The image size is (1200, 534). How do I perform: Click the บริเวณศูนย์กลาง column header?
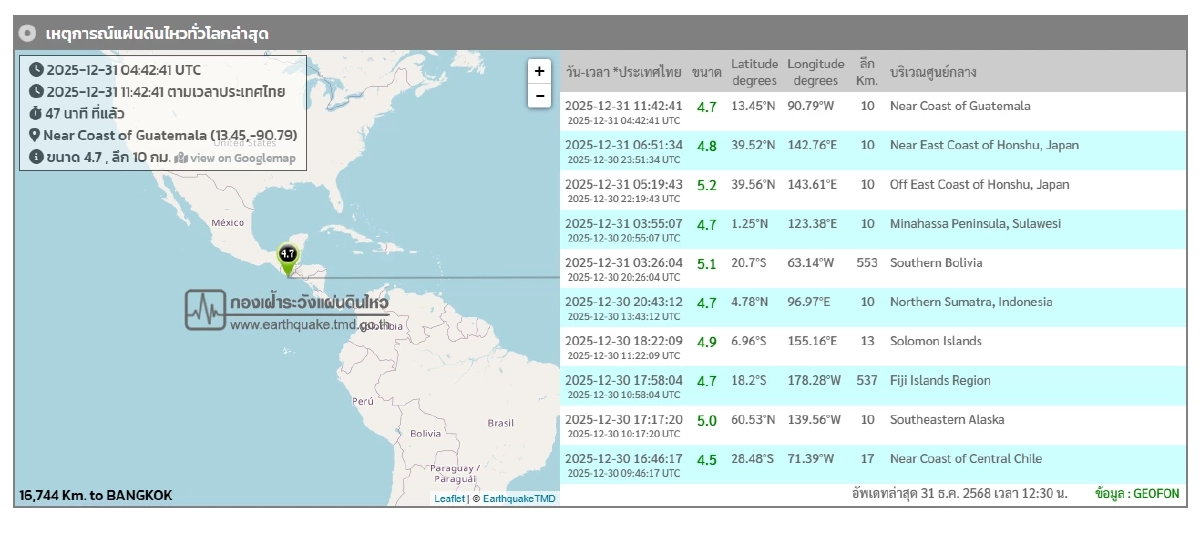tap(933, 72)
